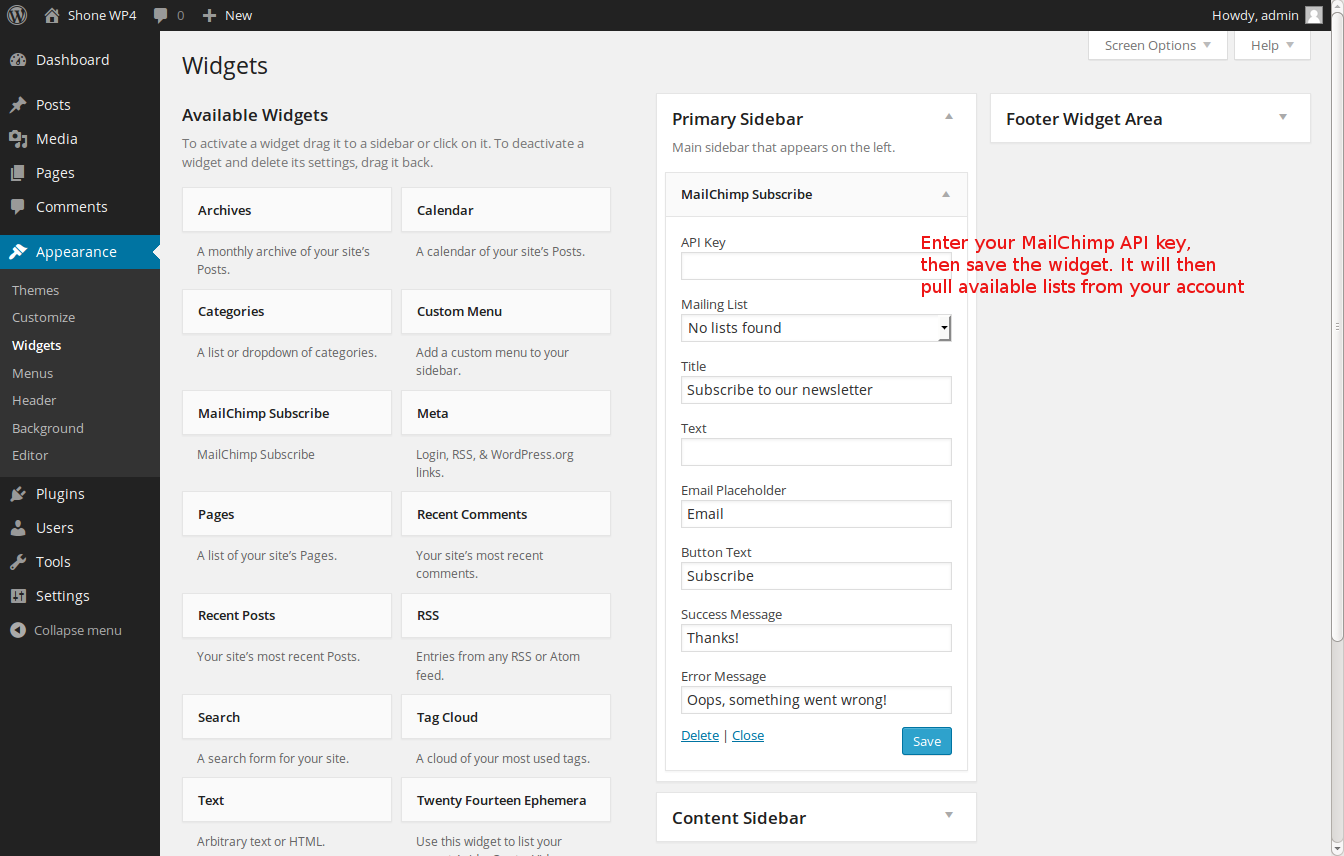
Task: Expand the Footer Widget Area arrow
Action: tap(1283, 117)
